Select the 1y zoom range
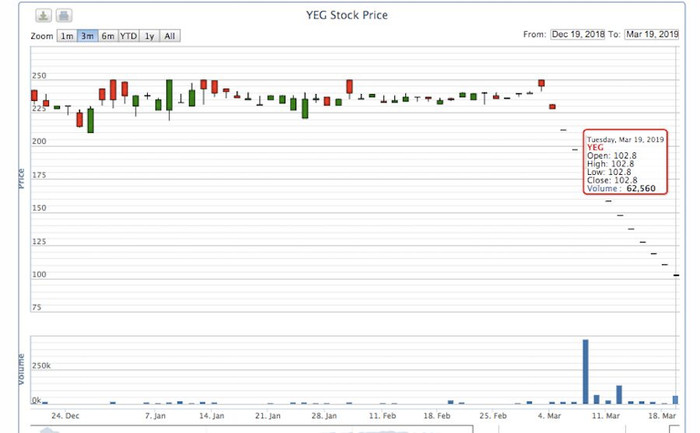700x433 pixels. (150, 36)
